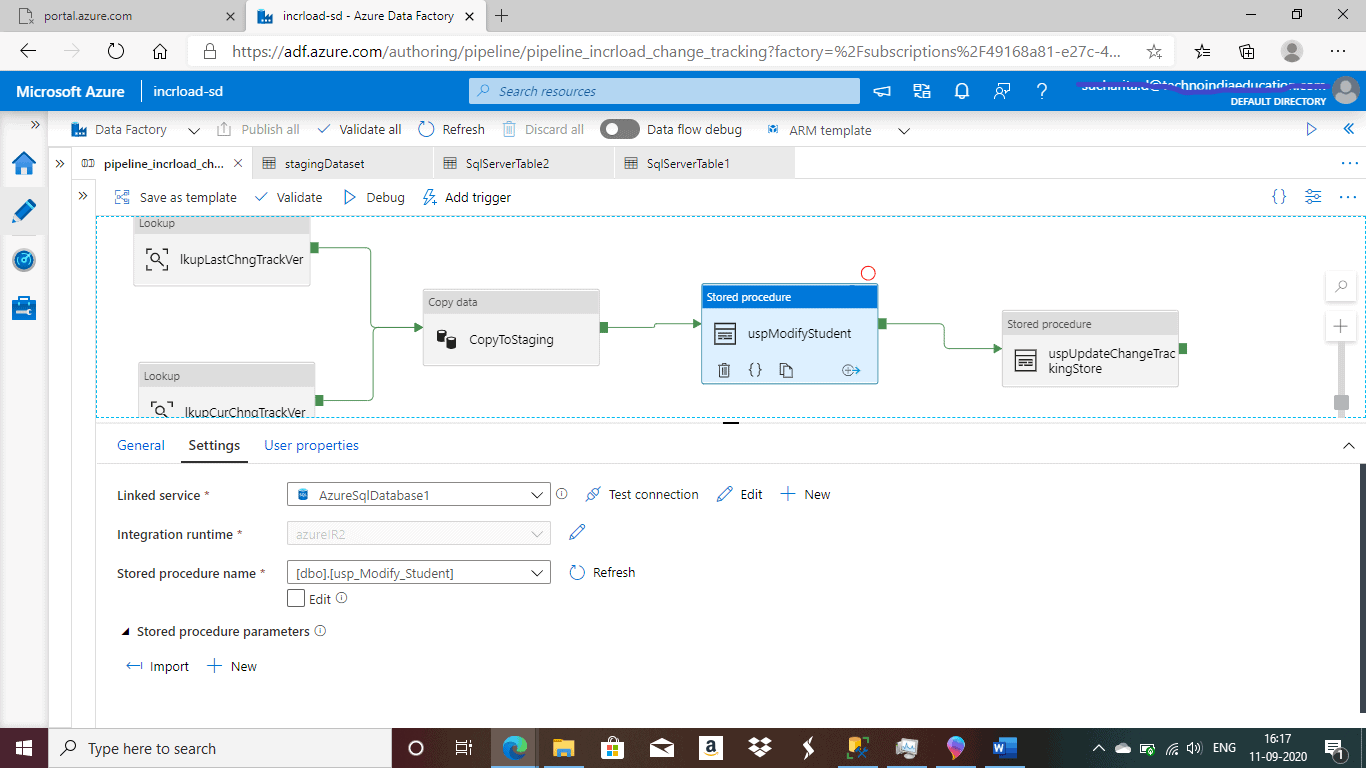Collapse Stored procedure parameters section
1366x768 pixels.
(126, 632)
